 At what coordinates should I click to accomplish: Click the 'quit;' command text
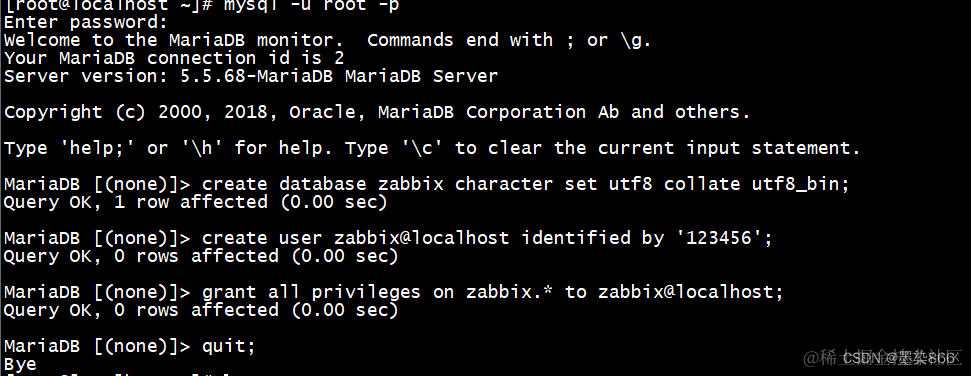pos(229,346)
